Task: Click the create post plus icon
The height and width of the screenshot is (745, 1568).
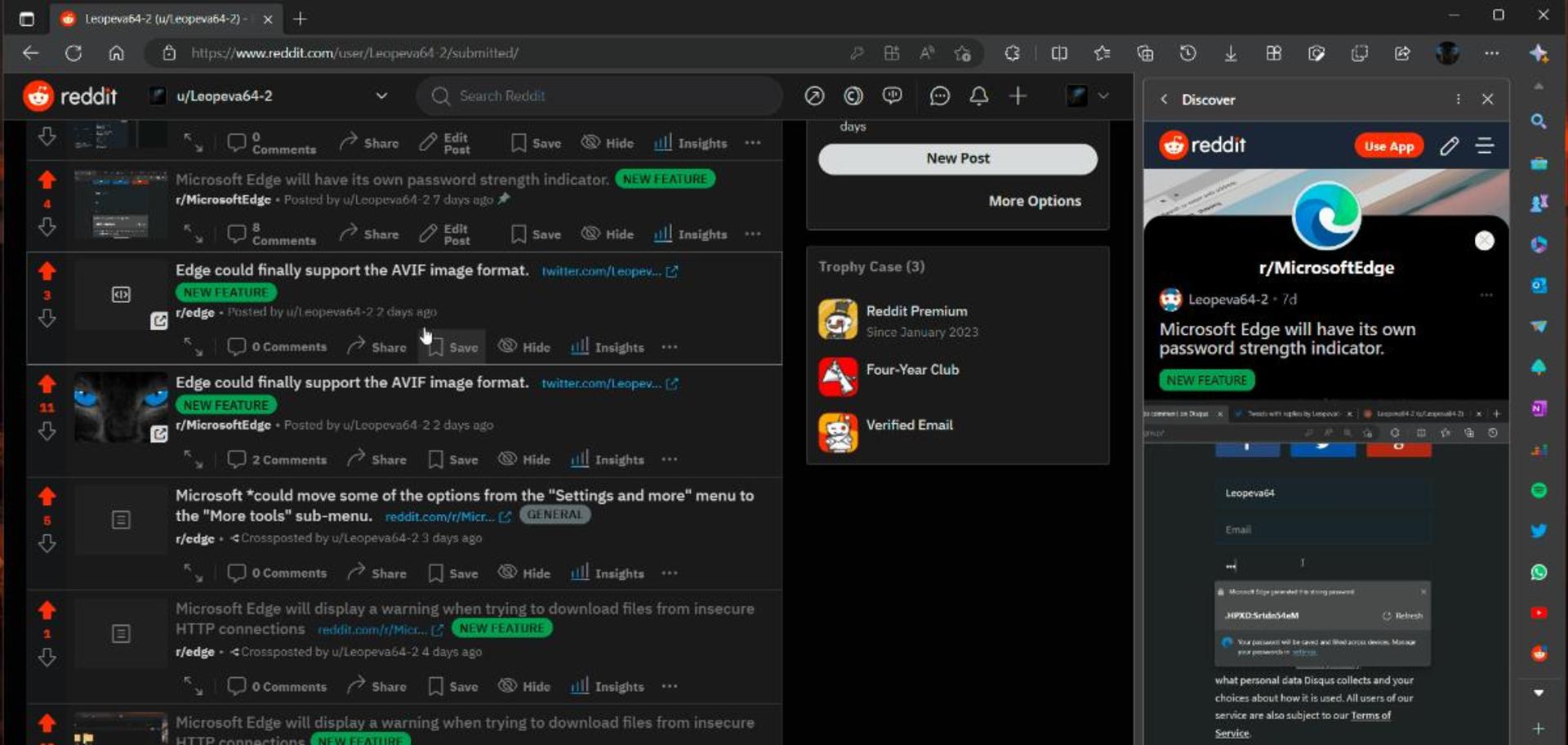Action: coord(1018,96)
